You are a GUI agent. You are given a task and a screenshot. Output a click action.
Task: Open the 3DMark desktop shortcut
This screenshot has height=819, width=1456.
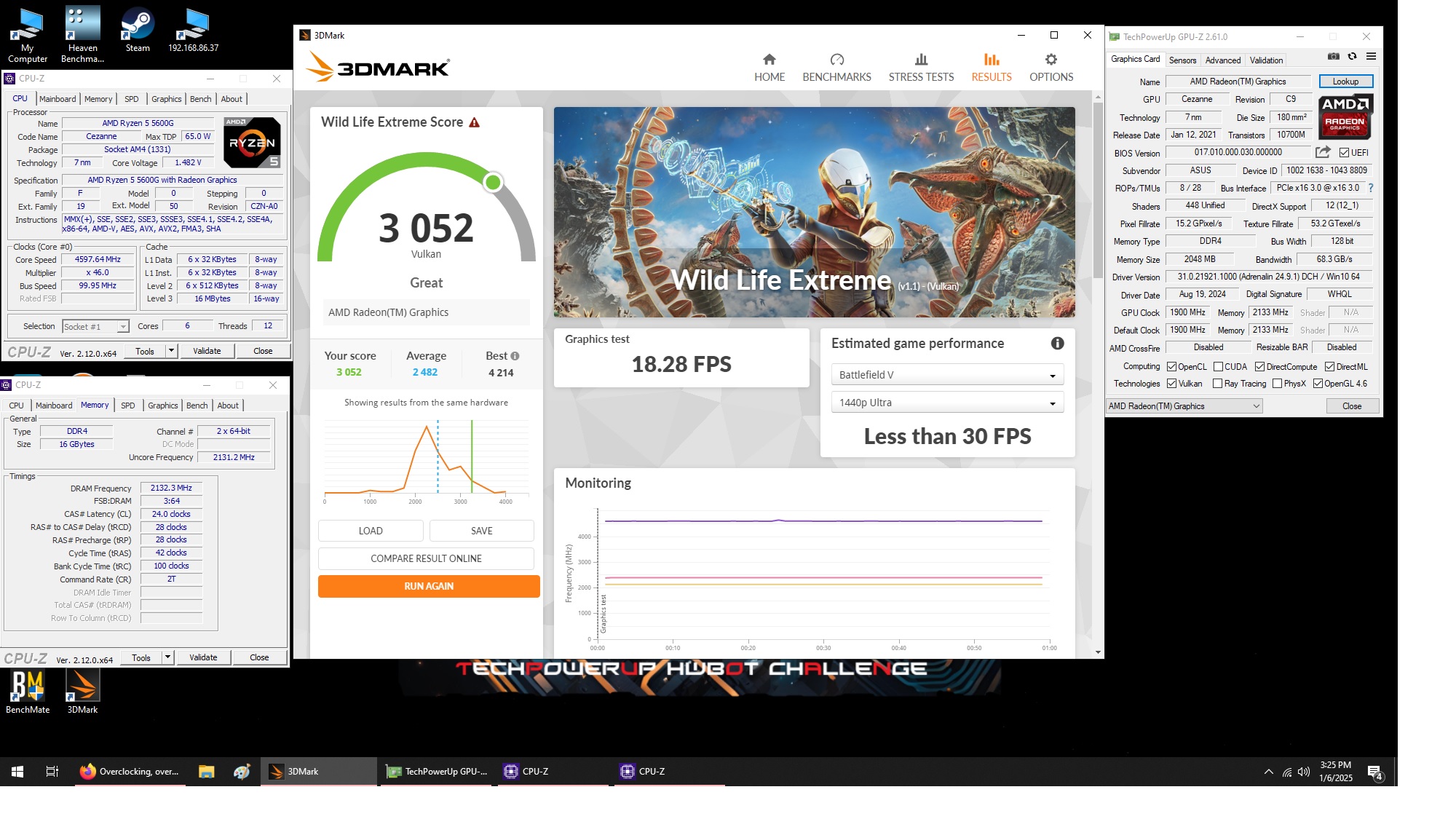82,692
